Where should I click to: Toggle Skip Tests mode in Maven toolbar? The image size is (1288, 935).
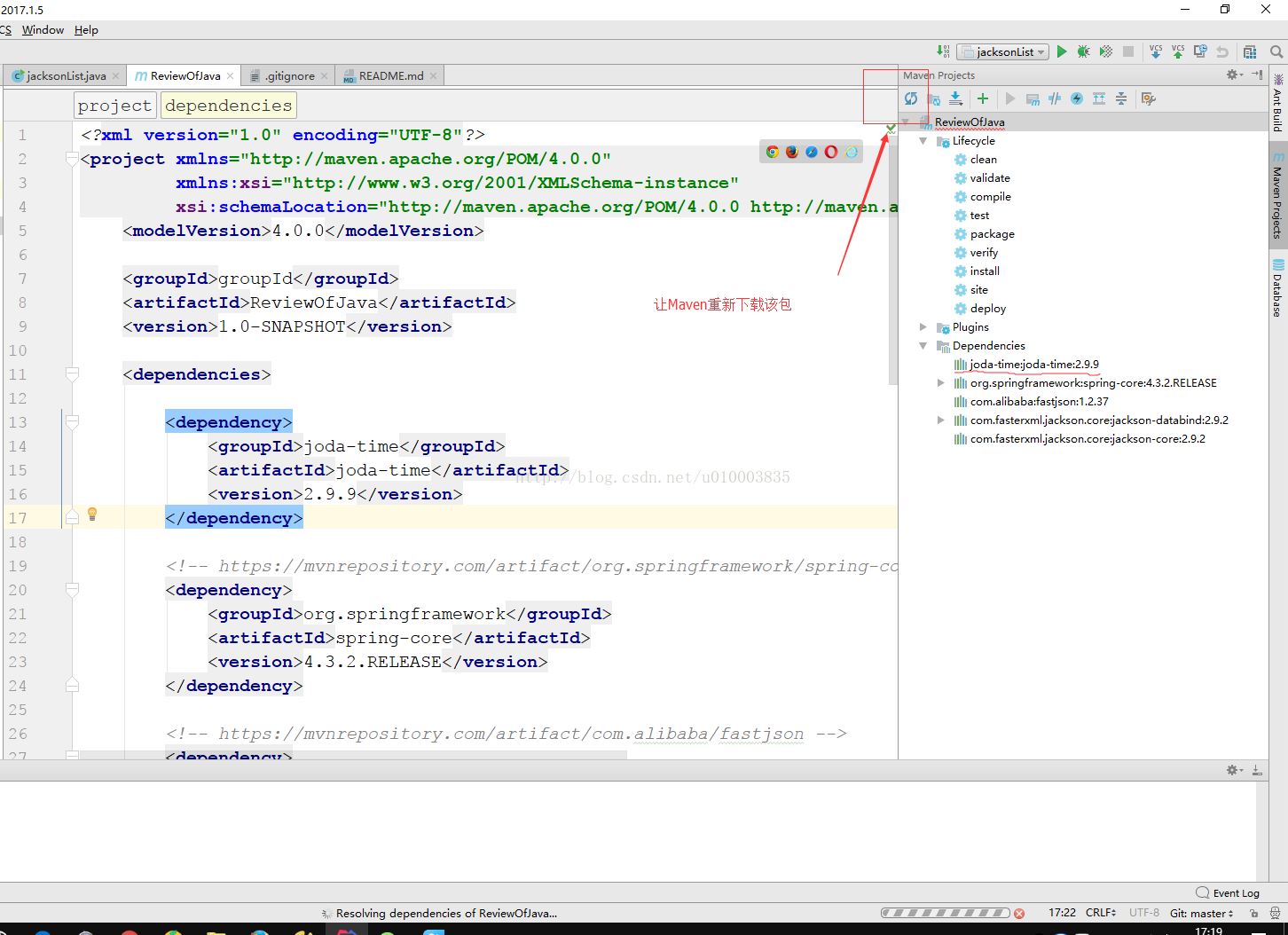pos(1077,98)
